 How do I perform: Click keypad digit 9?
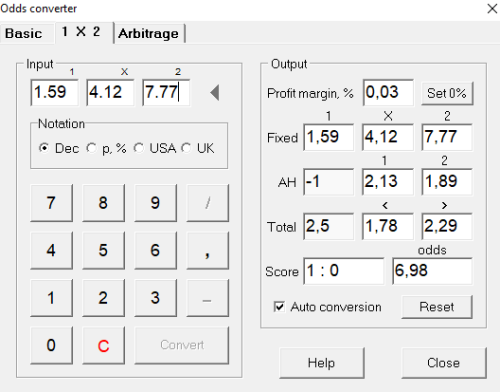(x=155, y=203)
